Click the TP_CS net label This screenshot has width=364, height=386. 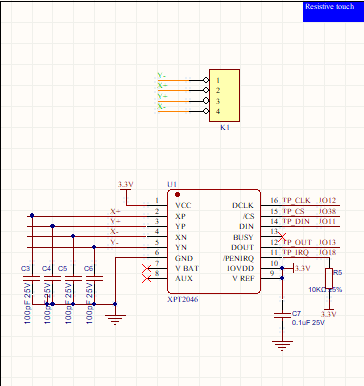coord(293,211)
